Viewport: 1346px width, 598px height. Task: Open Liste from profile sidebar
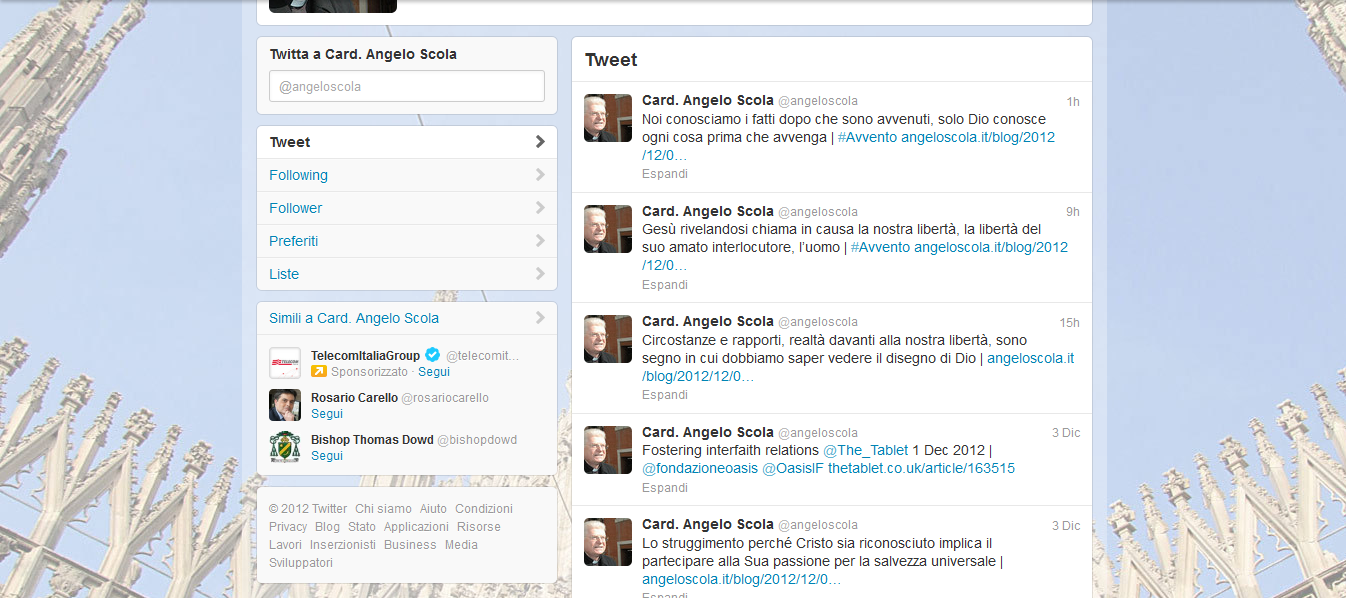[x=284, y=274]
